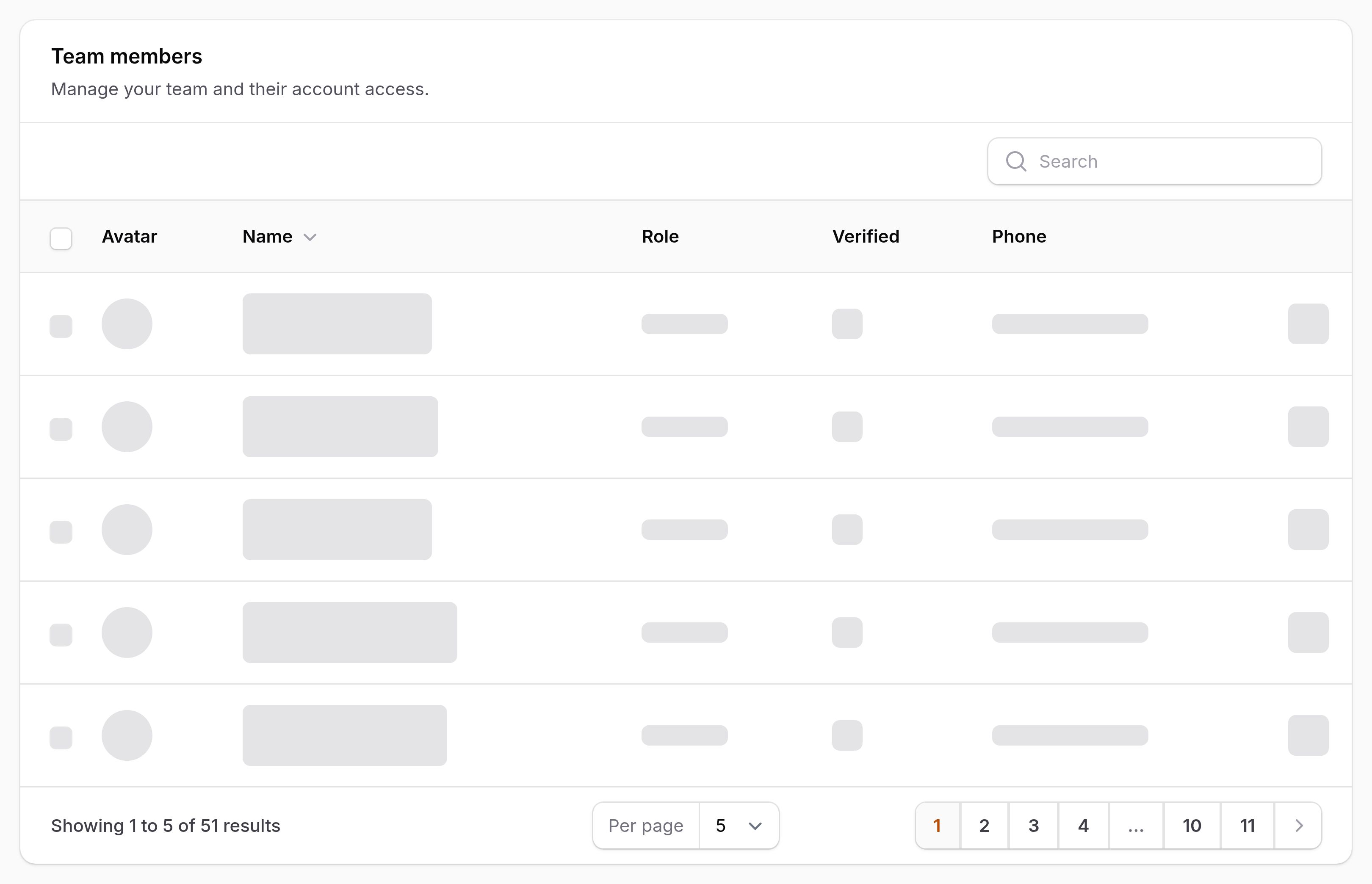Click the Role column header
The image size is (1372, 884).
coord(660,237)
